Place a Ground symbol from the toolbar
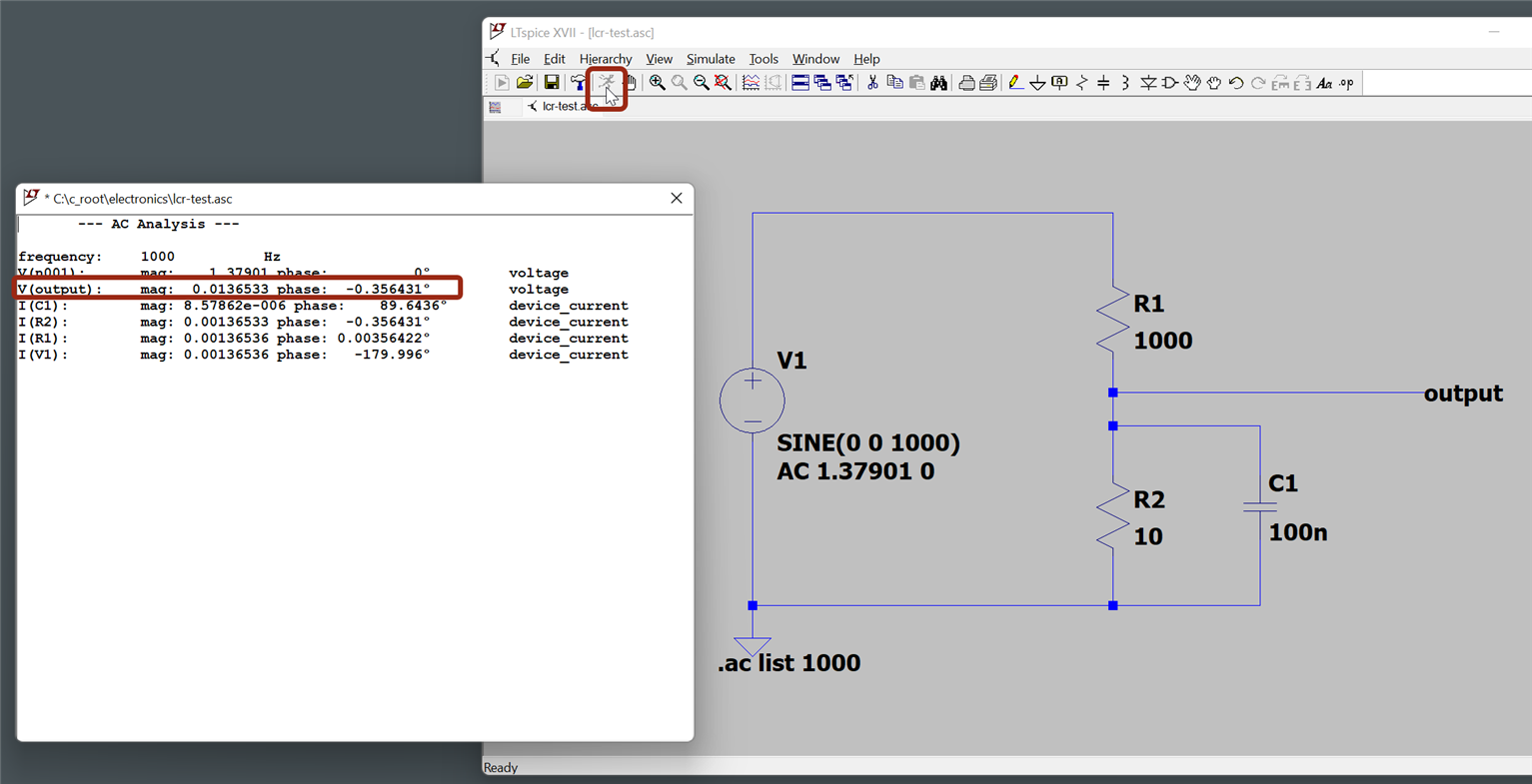Viewport: 1532px width, 784px height. click(x=1037, y=83)
